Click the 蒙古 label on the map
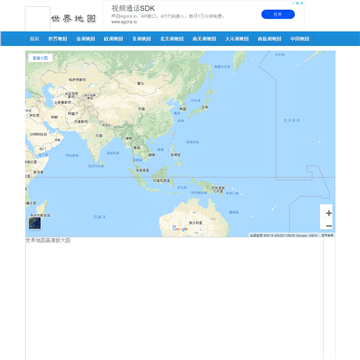Screen dimensions: 360x360 pos(140,83)
